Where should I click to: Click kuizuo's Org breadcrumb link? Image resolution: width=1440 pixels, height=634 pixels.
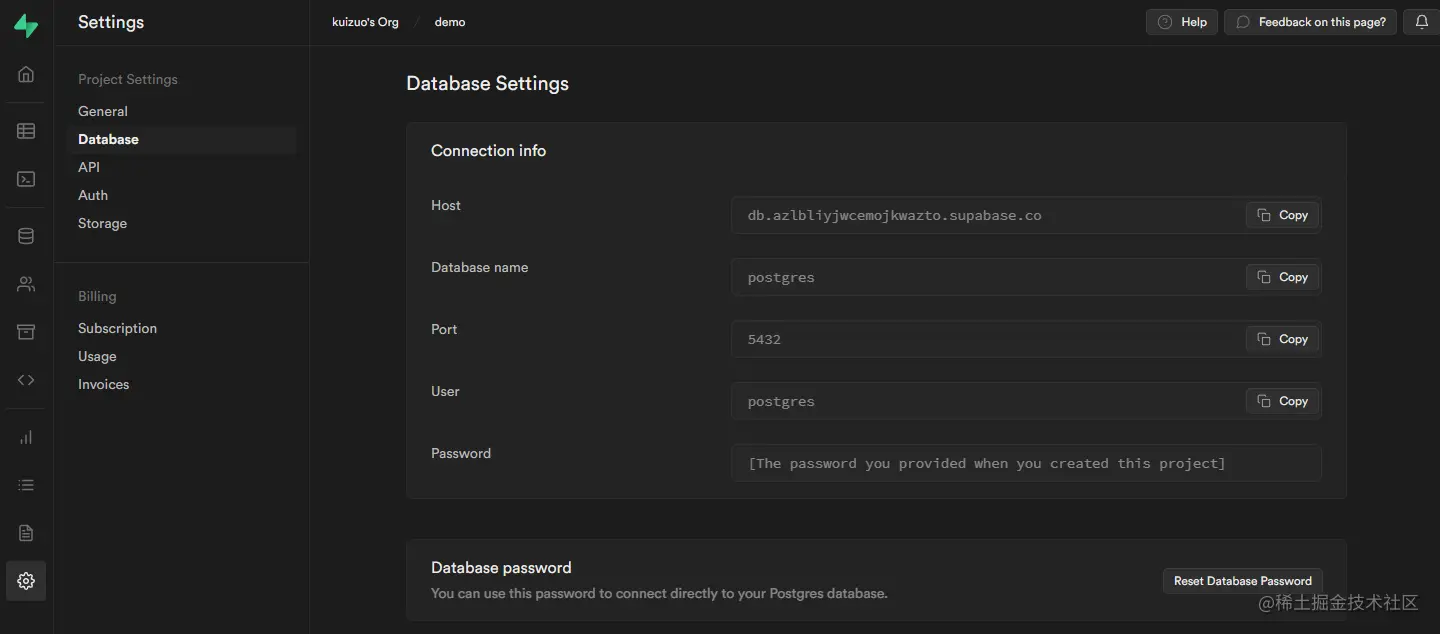pos(365,22)
